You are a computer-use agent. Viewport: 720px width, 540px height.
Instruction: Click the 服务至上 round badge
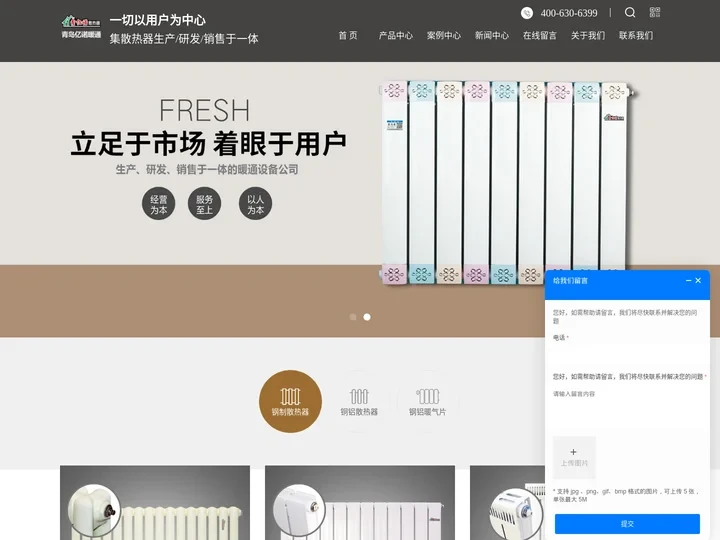pos(204,203)
